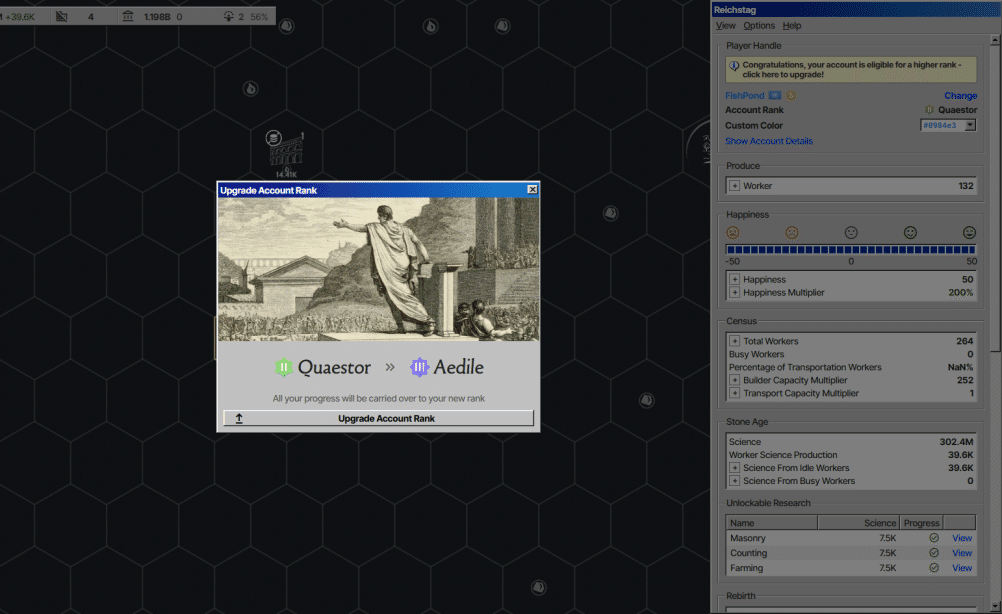The height and width of the screenshot is (614, 1002).
Task: Click the Change link for player handle
Action: click(960, 96)
